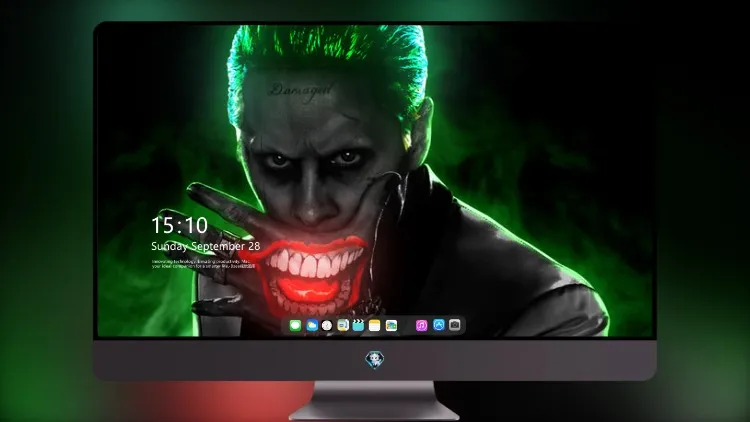This screenshot has width=750, height=422.
Task: Open the Camera app in the dock
Action: (455, 325)
